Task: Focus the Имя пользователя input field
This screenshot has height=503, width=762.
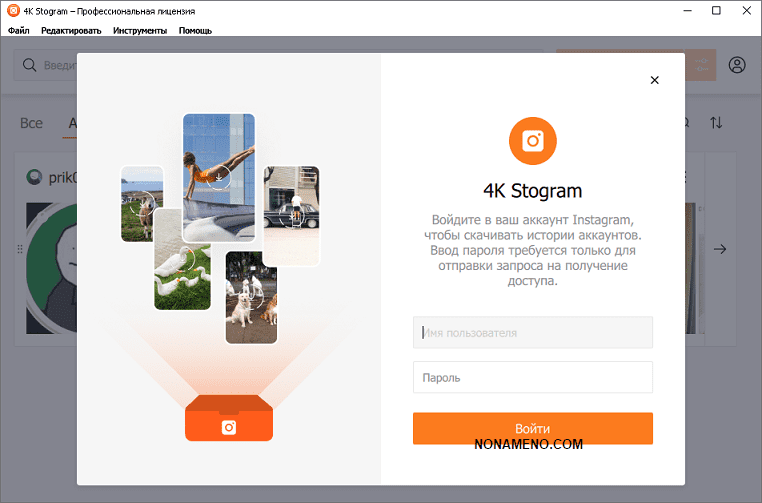Action: [x=532, y=332]
